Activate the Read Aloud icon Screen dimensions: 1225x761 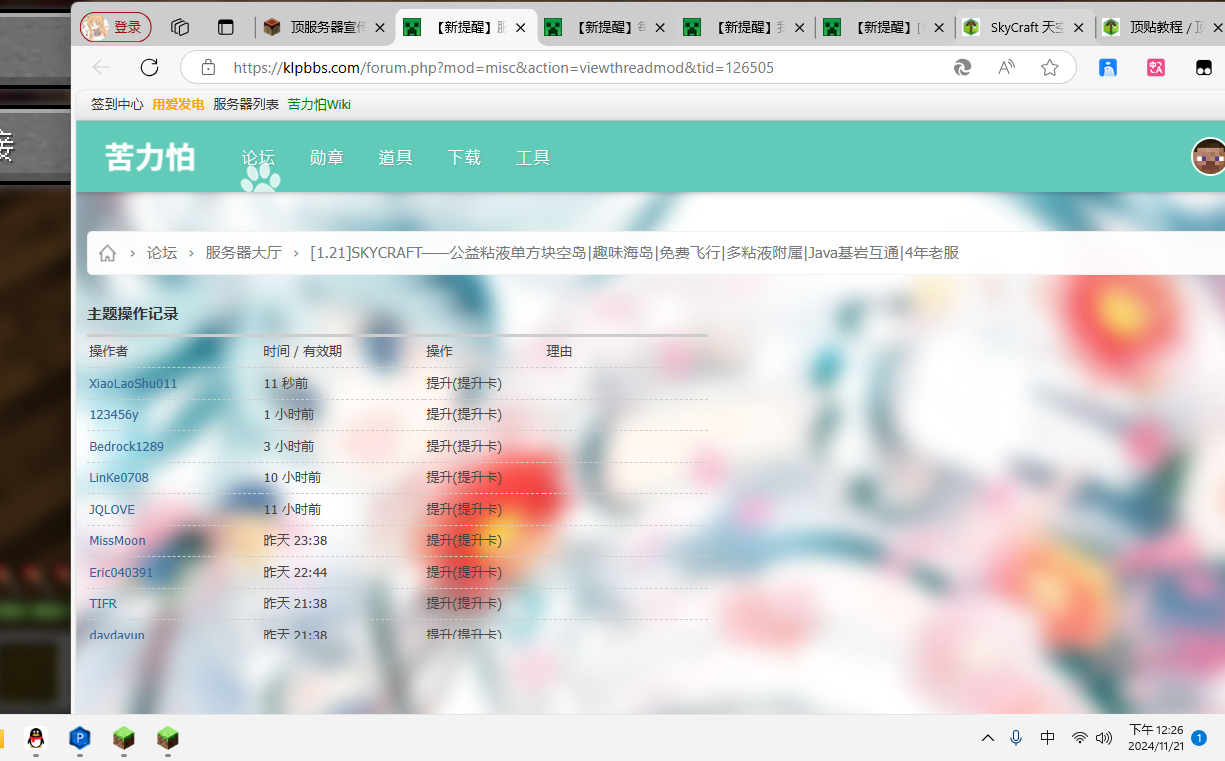(x=1006, y=68)
